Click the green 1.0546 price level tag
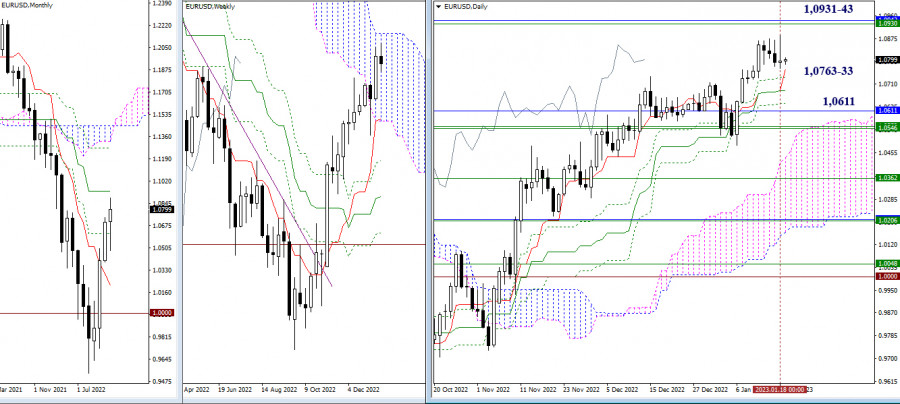The width and height of the screenshot is (900, 404). (x=885, y=129)
